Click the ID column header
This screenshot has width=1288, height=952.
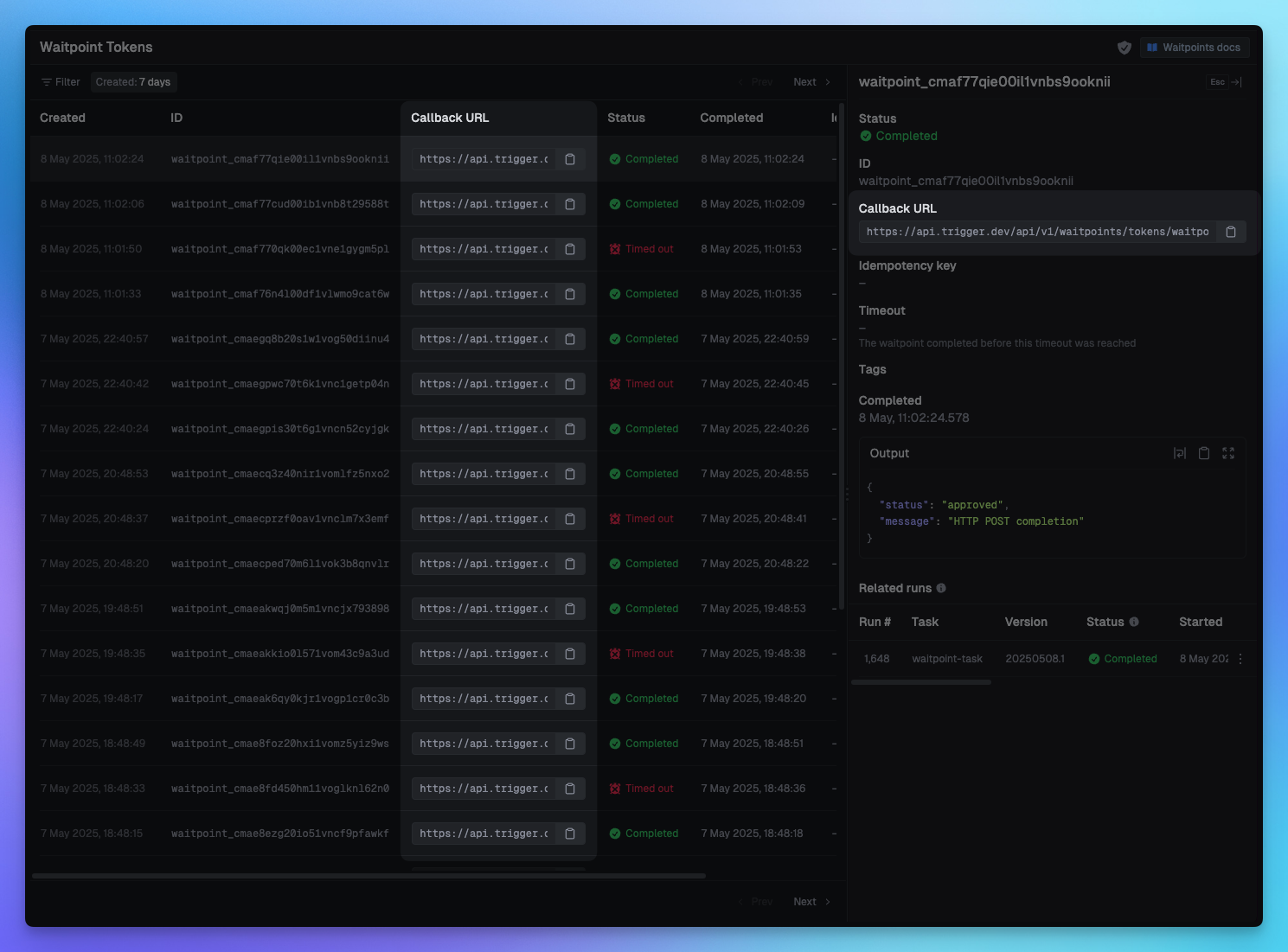point(176,118)
